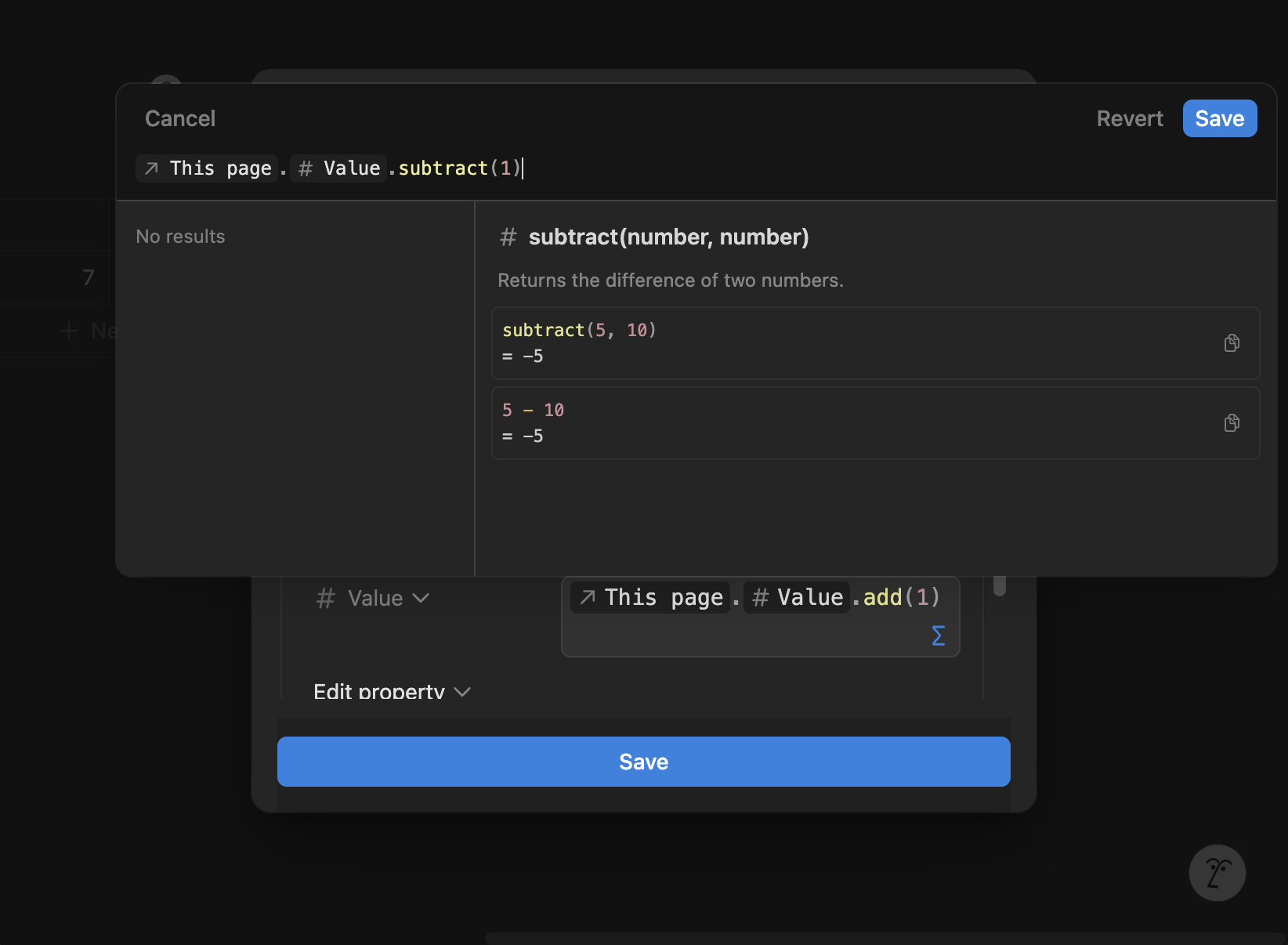
Task: Click the arrow icon in the lower This page token
Action: click(588, 597)
